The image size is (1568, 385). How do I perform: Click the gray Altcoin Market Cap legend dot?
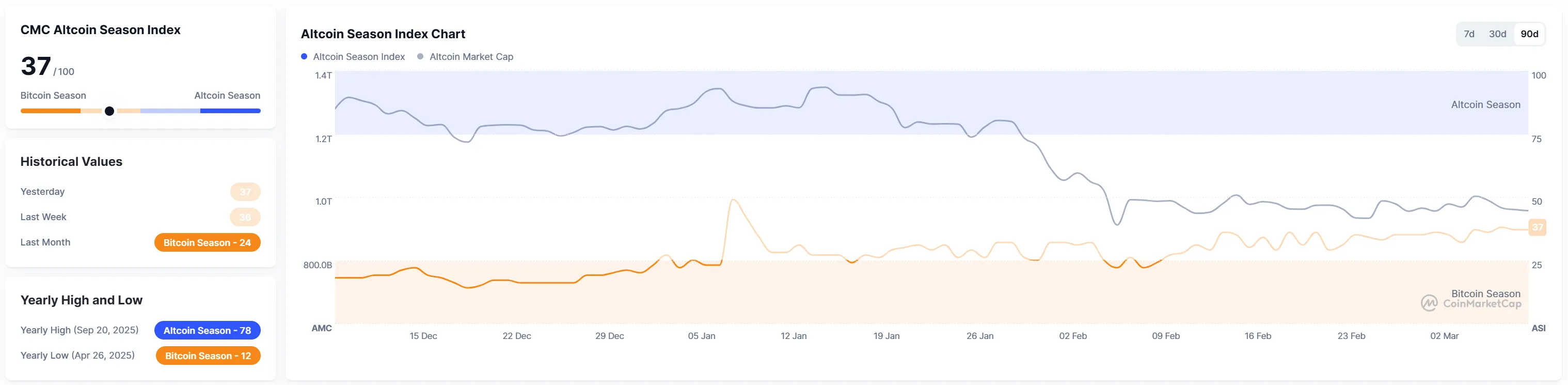(x=420, y=57)
